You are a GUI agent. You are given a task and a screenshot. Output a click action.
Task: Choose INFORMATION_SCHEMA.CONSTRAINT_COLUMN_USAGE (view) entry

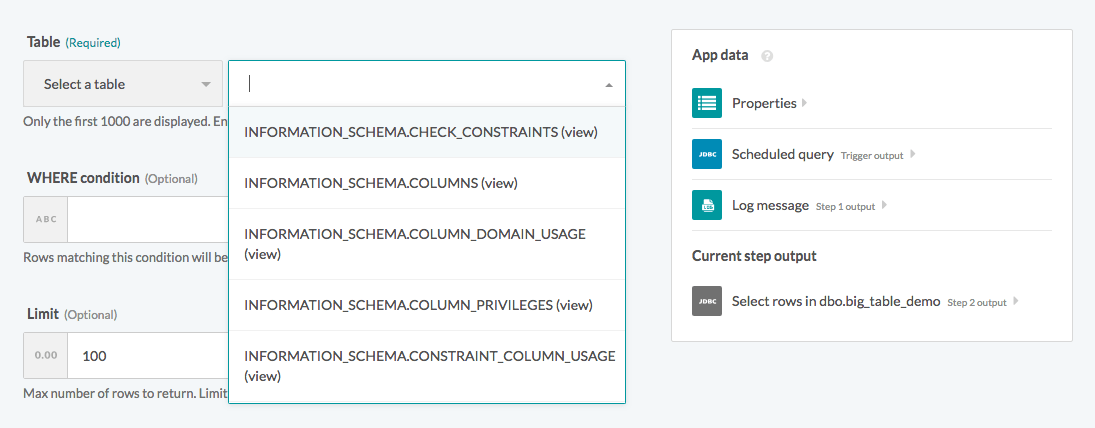(428, 366)
